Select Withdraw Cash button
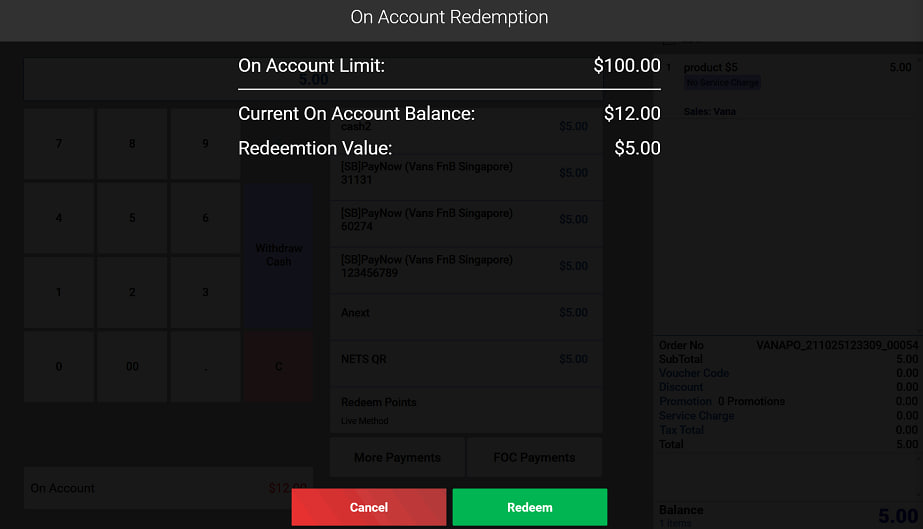The image size is (923, 529). 278,255
